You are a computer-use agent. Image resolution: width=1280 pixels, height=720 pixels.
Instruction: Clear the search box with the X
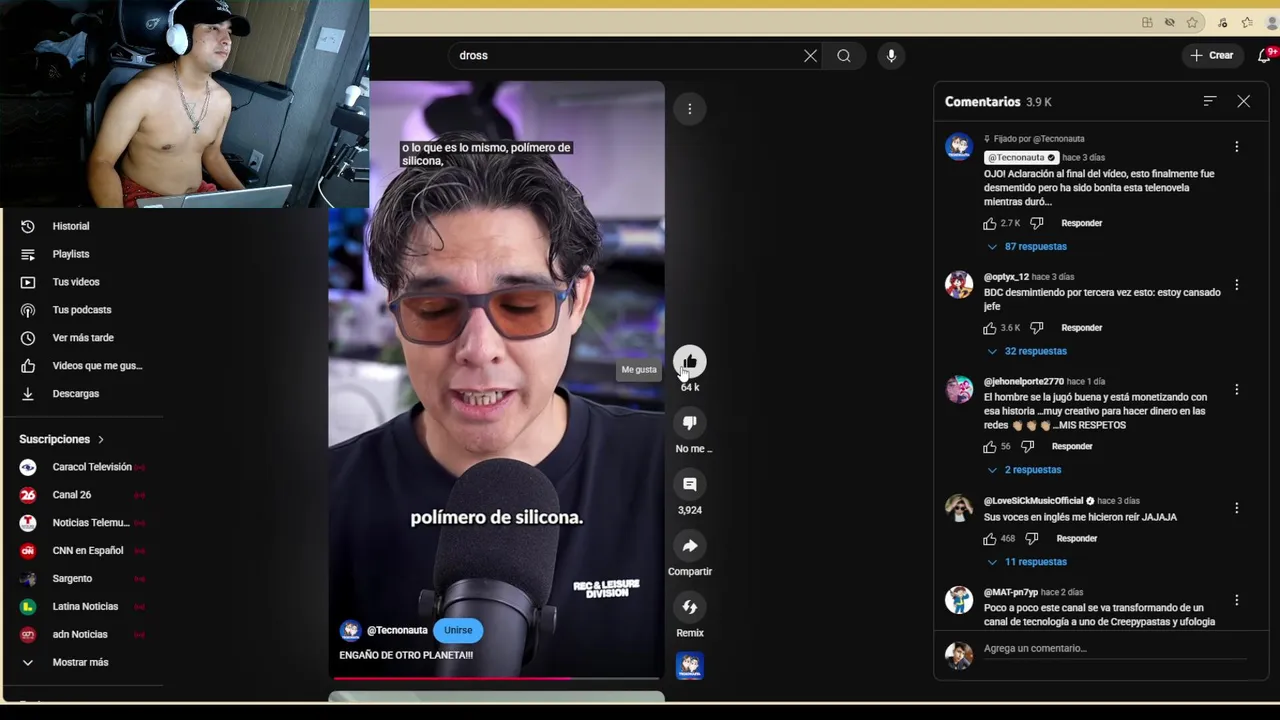810,56
